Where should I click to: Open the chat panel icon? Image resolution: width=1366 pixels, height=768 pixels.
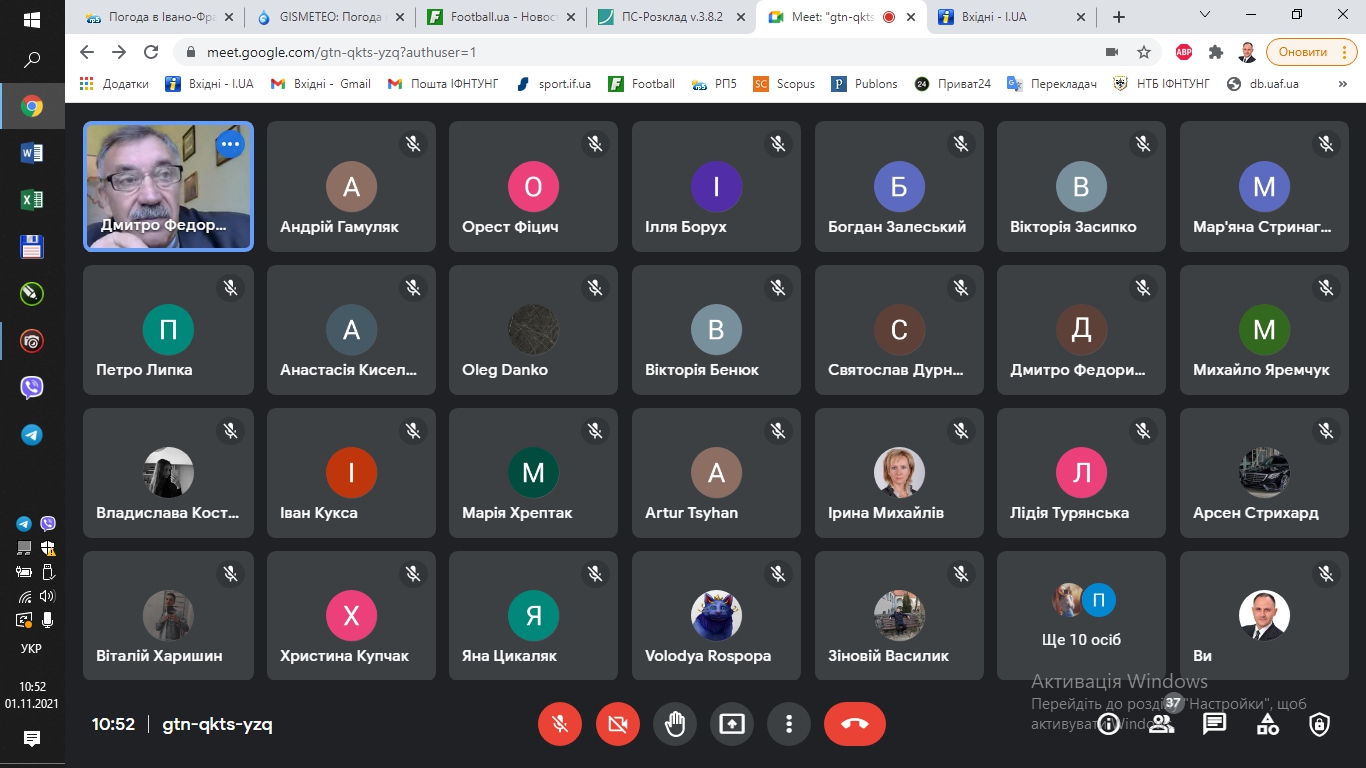click(1214, 724)
